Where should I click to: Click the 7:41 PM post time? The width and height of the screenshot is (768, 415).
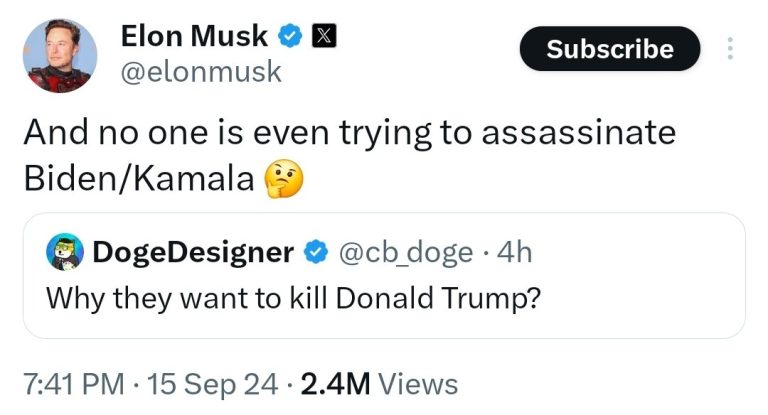point(74,384)
